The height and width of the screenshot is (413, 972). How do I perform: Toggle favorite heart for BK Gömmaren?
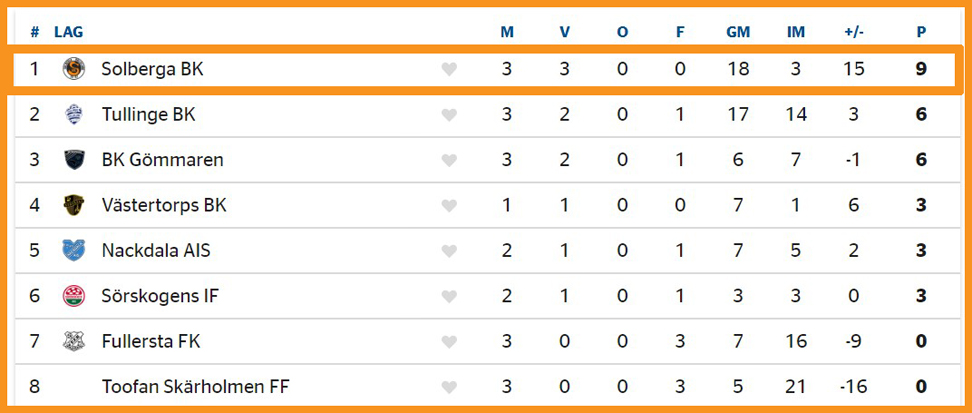(x=449, y=161)
